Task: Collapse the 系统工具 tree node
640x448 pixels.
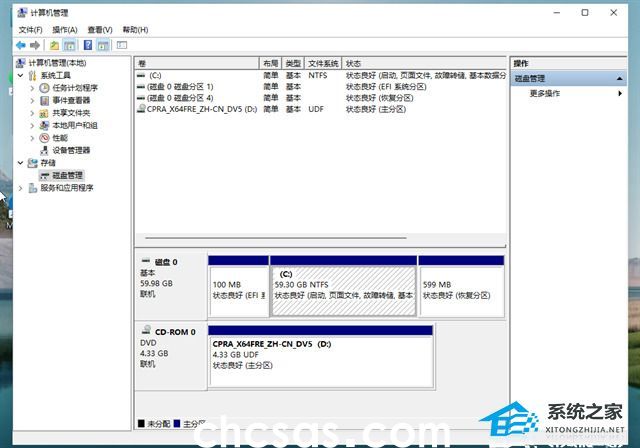Action: pyautogui.click(x=20, y=75)
